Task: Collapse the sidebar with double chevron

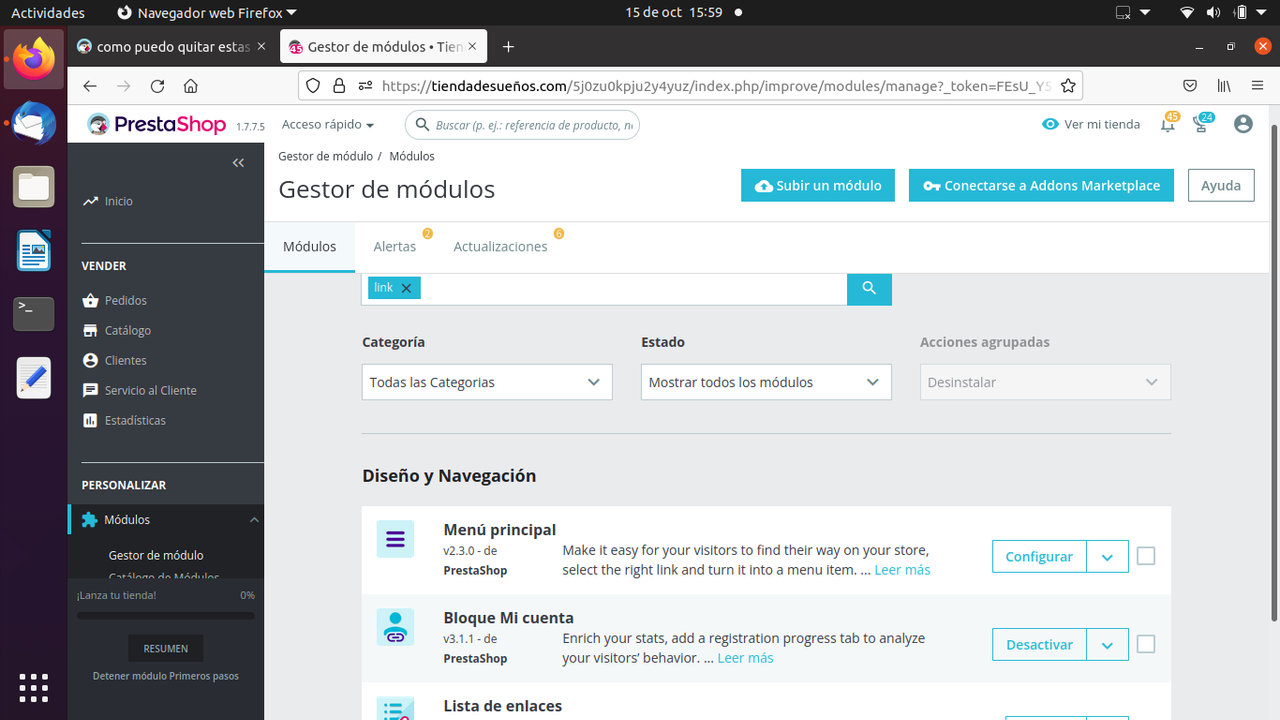Action: click(238, 162)
